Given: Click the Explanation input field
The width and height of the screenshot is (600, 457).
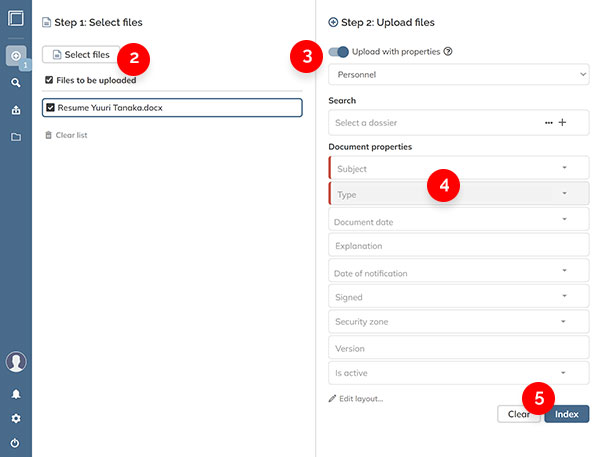Looking at the screenshot, I should point(458,245).
